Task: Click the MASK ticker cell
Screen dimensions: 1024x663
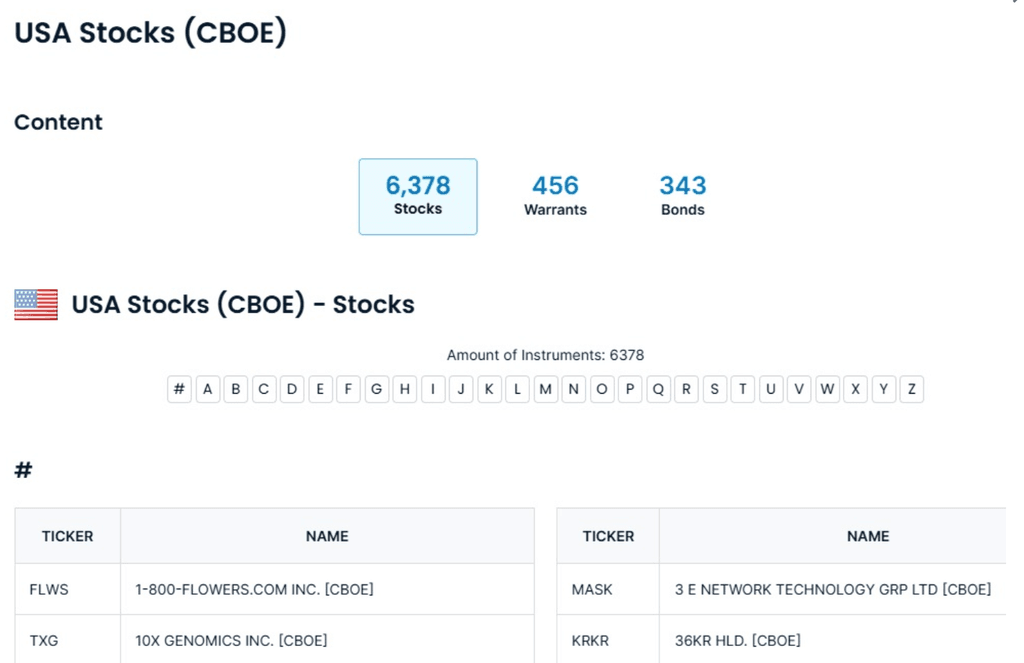Action: click(592, 589)
